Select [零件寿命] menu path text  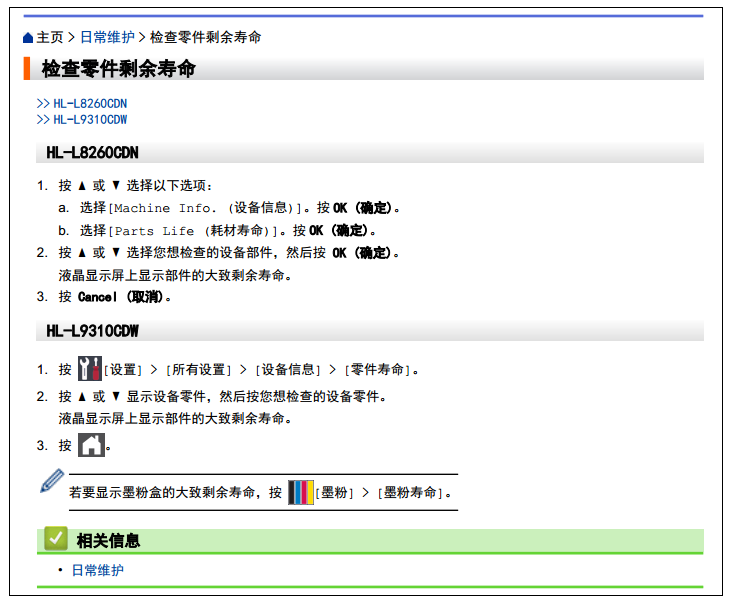click(x=378, y=370)
